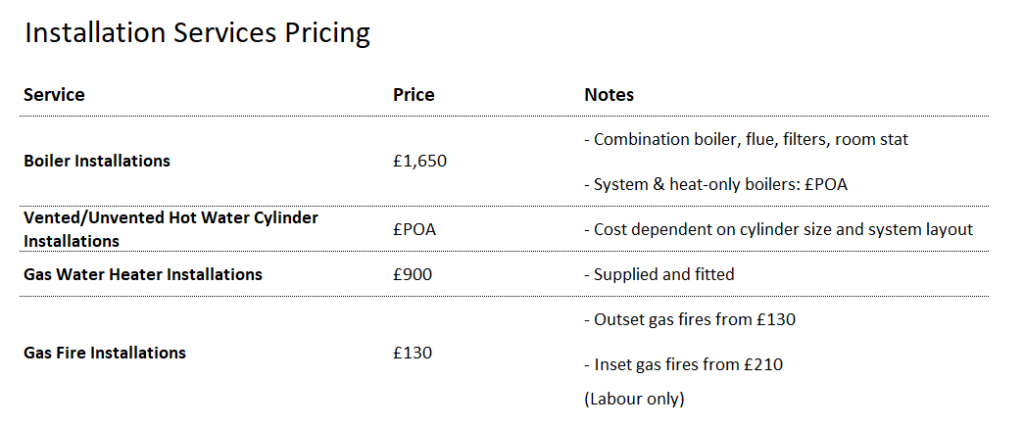This screenshot has width=1024, height=428.
Task: Click the £900 price value
Action: tap(412, 274)
